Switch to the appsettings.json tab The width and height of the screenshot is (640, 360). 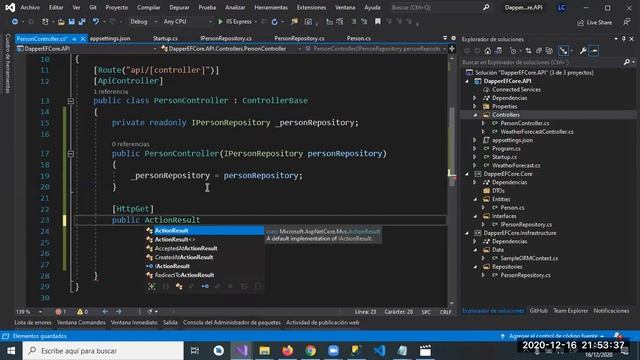[x=110, y=38]
